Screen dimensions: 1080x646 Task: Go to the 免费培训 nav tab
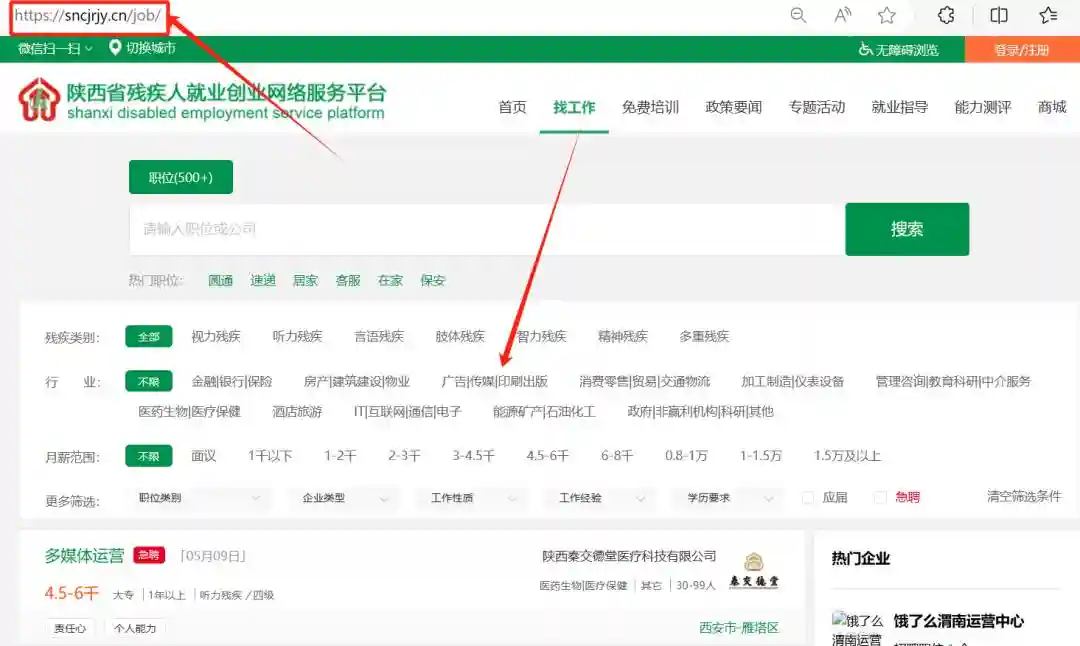650,107
